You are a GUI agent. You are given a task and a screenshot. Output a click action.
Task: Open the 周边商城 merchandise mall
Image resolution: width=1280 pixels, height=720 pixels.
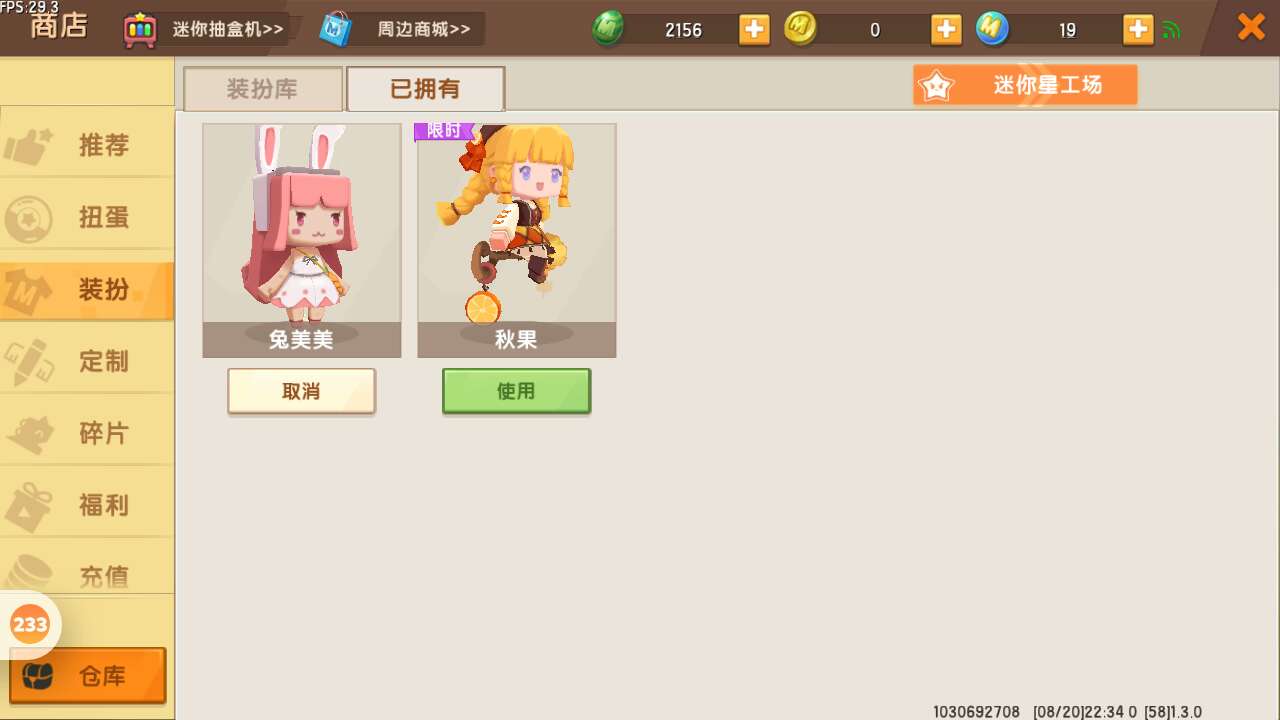[402, 29]
